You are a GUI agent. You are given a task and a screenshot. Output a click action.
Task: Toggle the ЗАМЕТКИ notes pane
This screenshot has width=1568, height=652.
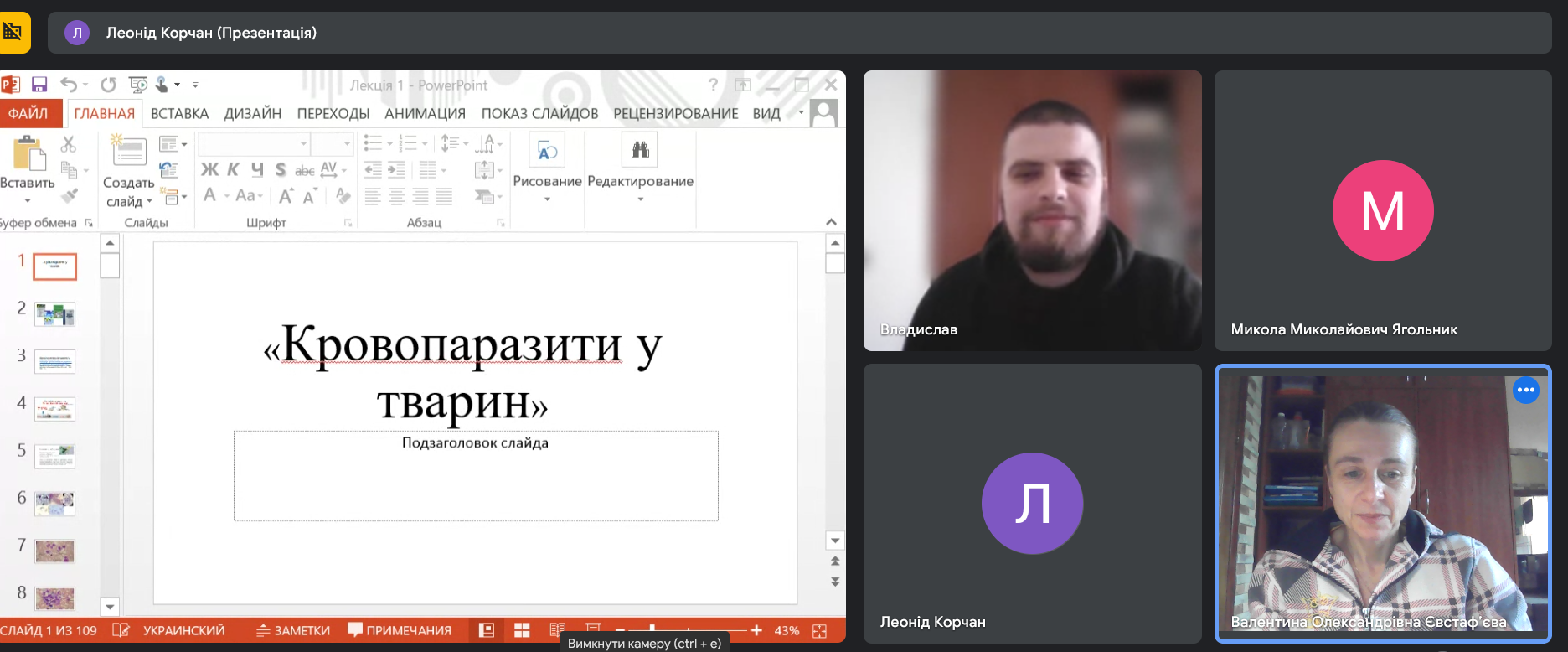click(x=293, y=630)
